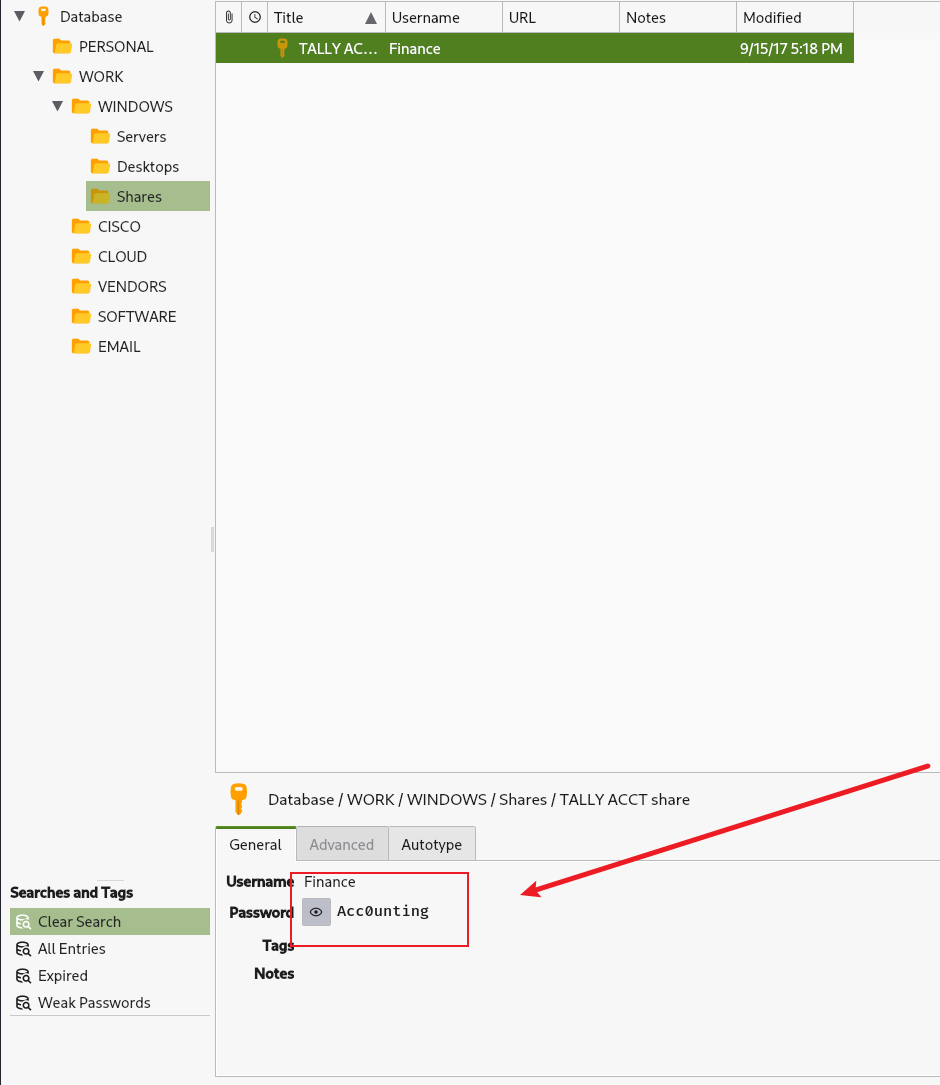Image resolution: width=940 pixels, height=1085 pixels.
Task: Open the Advanced tab
Action: click(x=342, y=844)
